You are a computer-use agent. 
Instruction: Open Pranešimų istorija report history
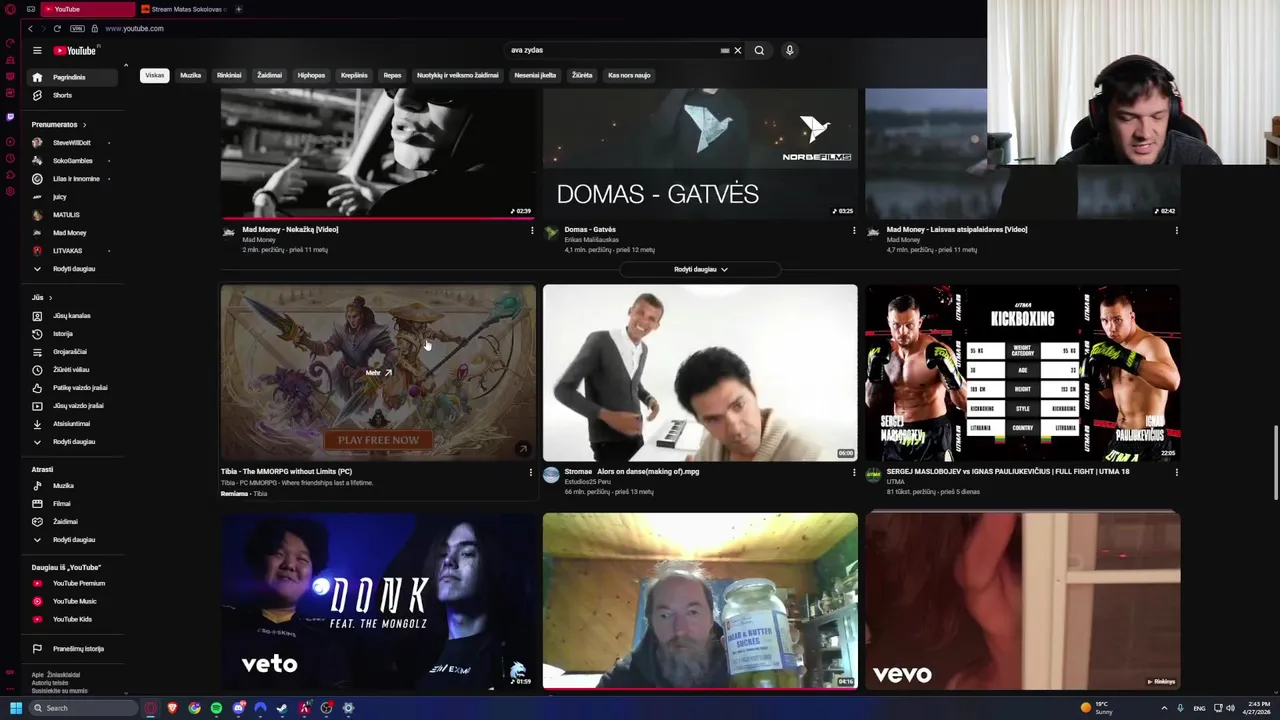coord(72,648)
